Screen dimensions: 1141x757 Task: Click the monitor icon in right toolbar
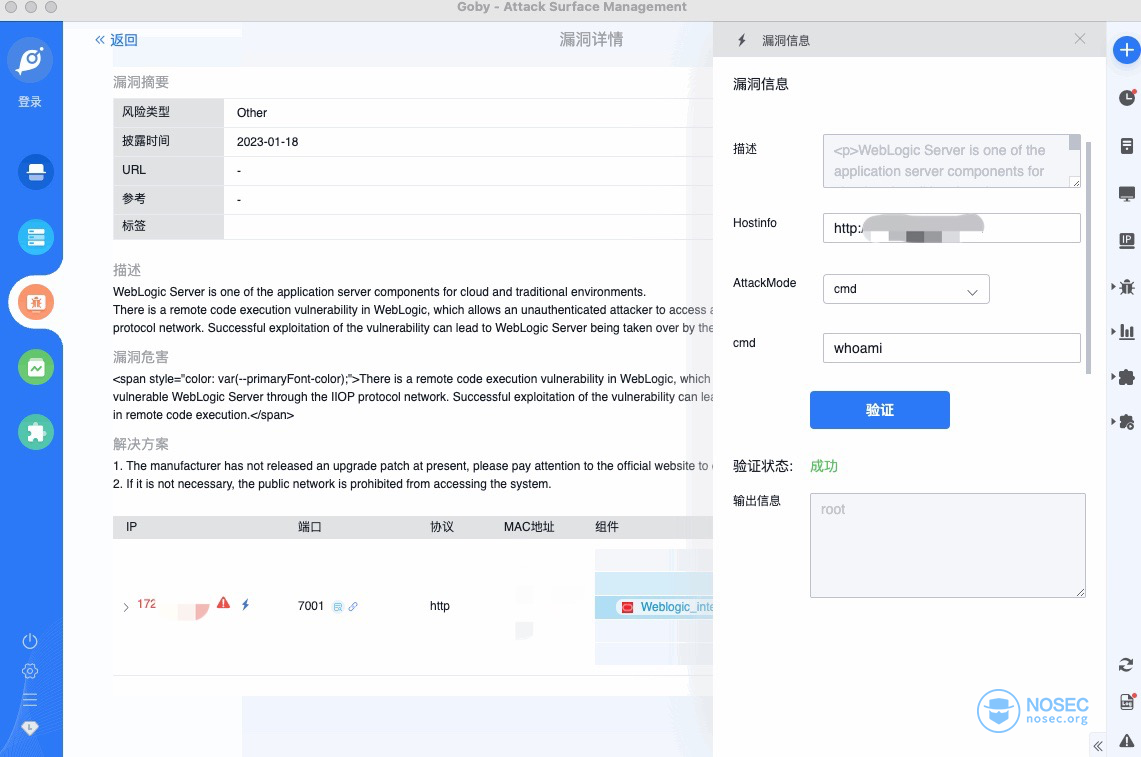[1126, 194]
